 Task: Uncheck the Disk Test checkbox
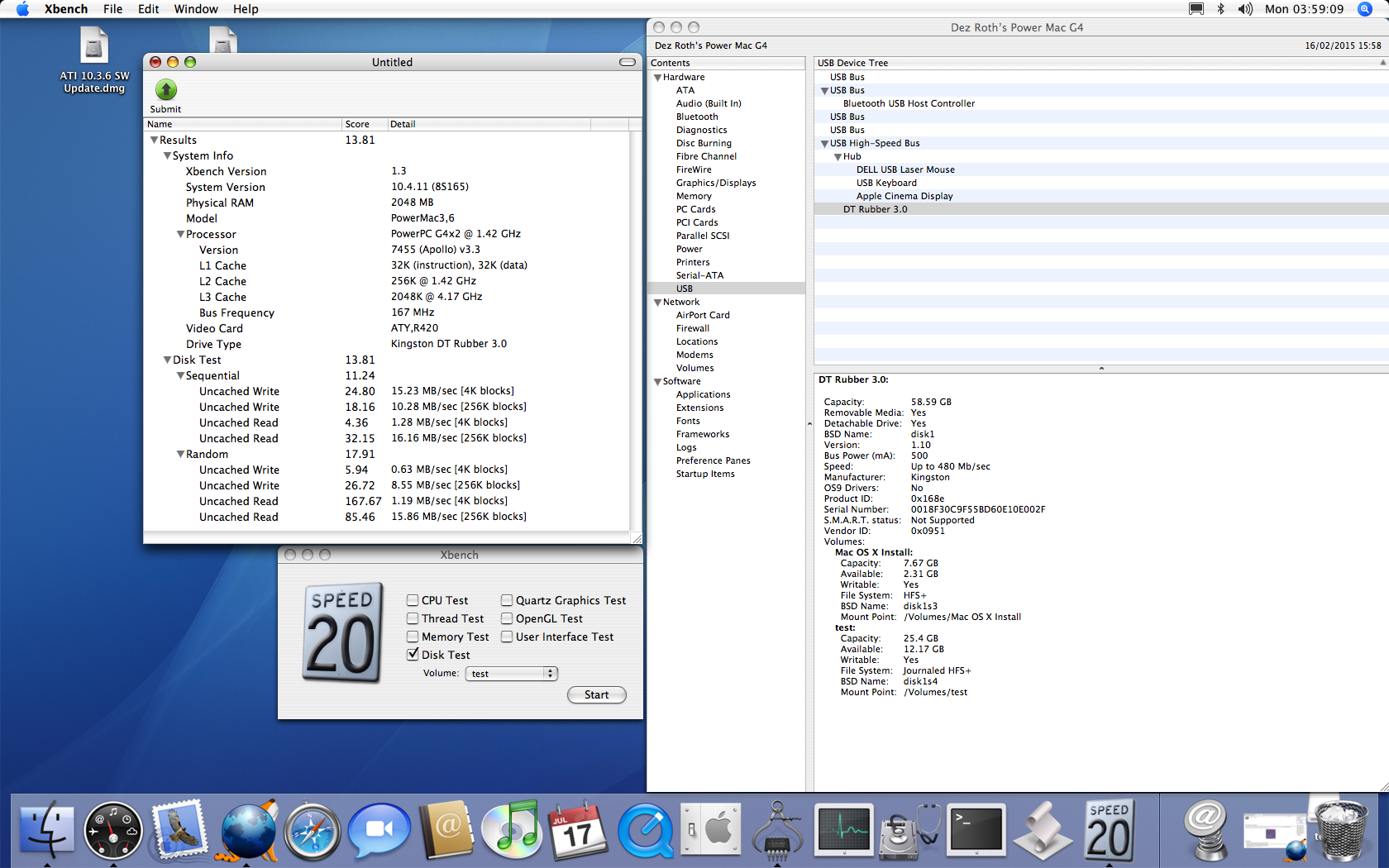click(x=413, y=654)
